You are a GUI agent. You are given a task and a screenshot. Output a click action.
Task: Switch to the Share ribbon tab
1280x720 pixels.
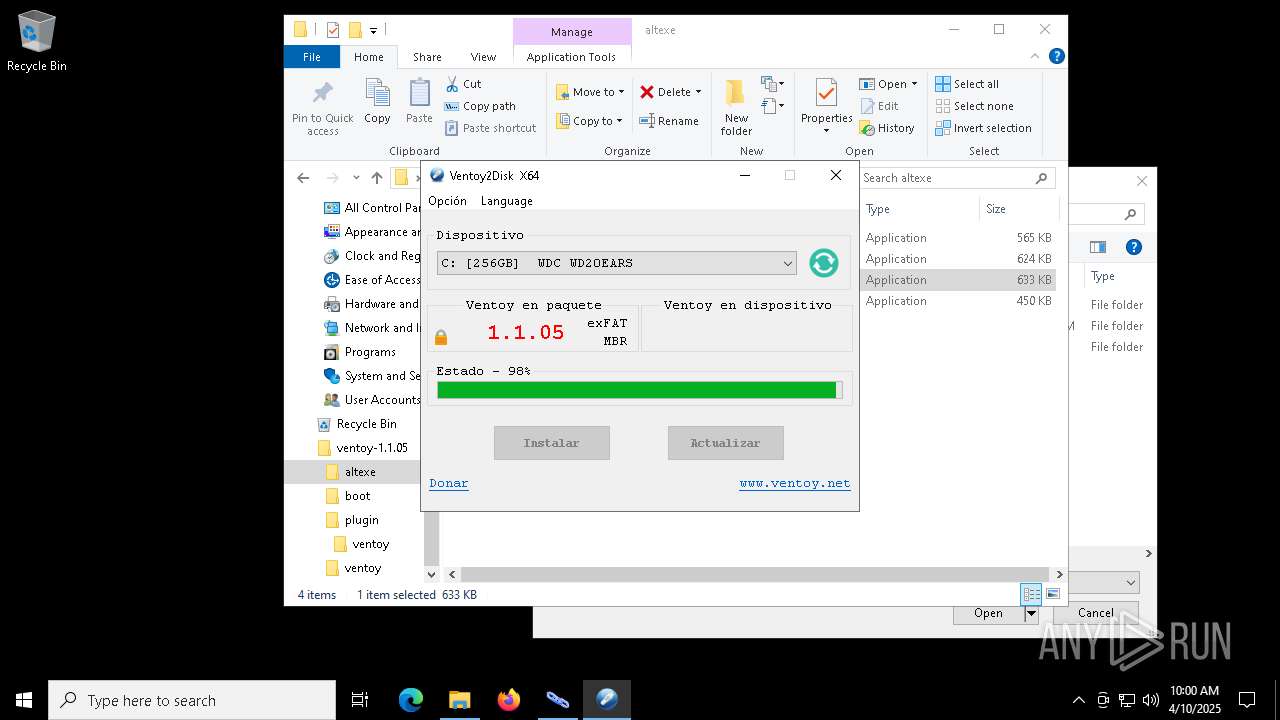427,57
